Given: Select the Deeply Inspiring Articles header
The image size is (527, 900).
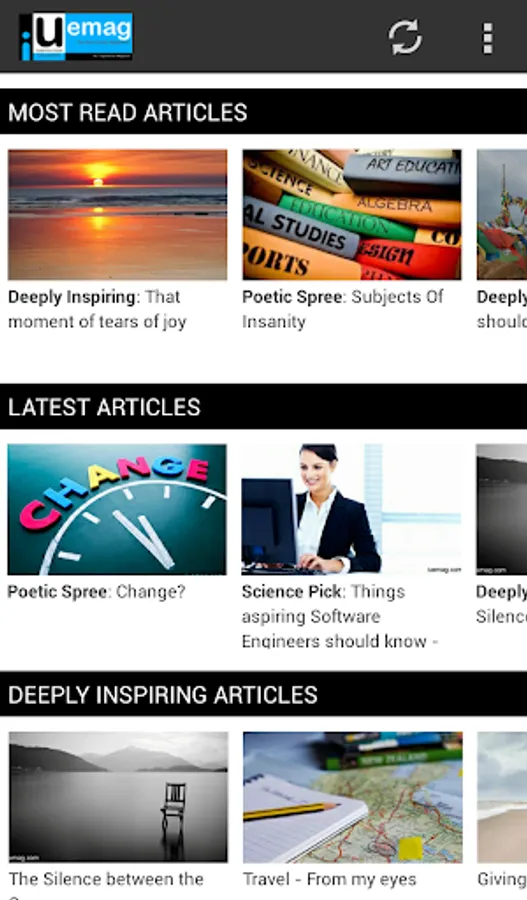Looking at the screenshot, I should [x=264, y=695].
